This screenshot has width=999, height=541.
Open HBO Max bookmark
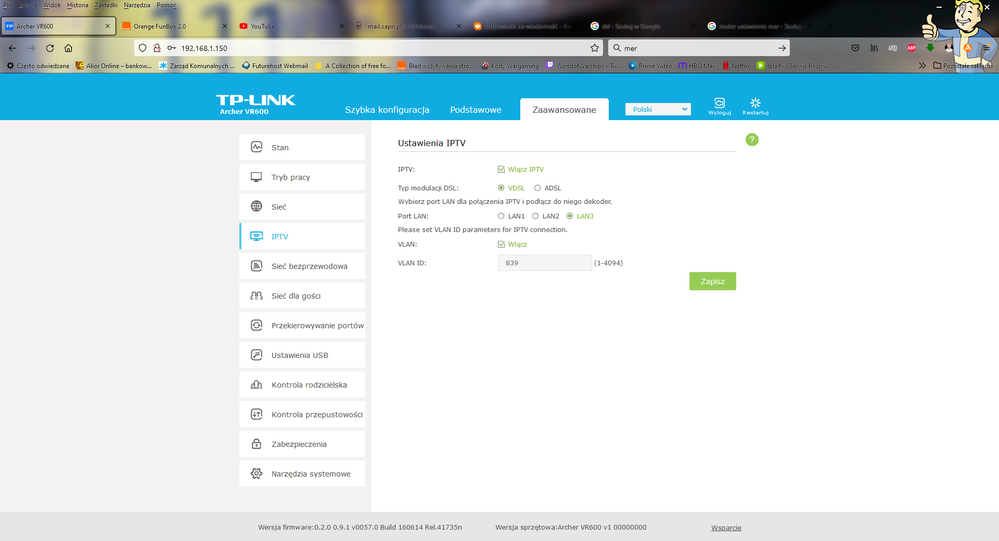click(697, 66)
